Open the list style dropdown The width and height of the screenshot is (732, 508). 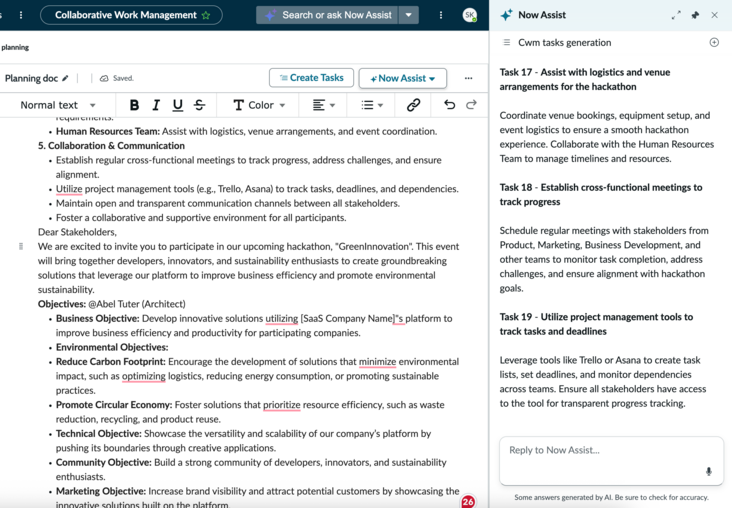point(372,105)
